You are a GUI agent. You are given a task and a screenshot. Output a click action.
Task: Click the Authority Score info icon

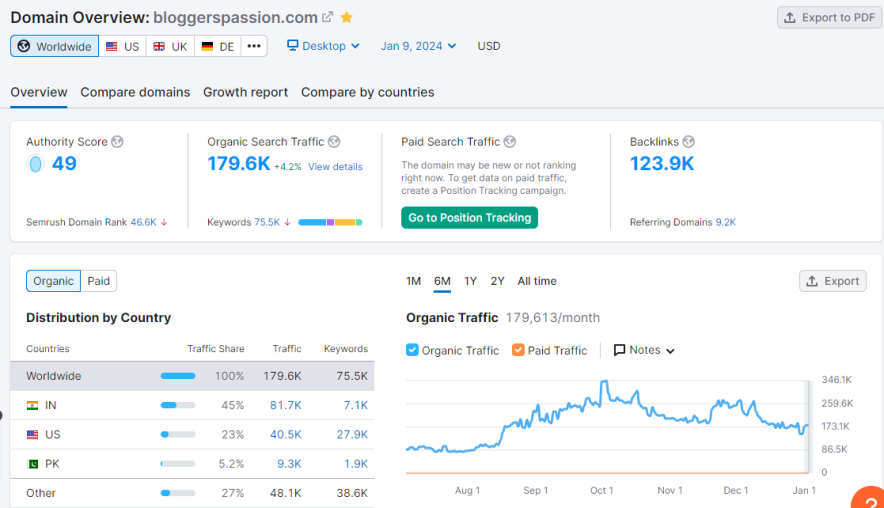(x=117, y=142)
